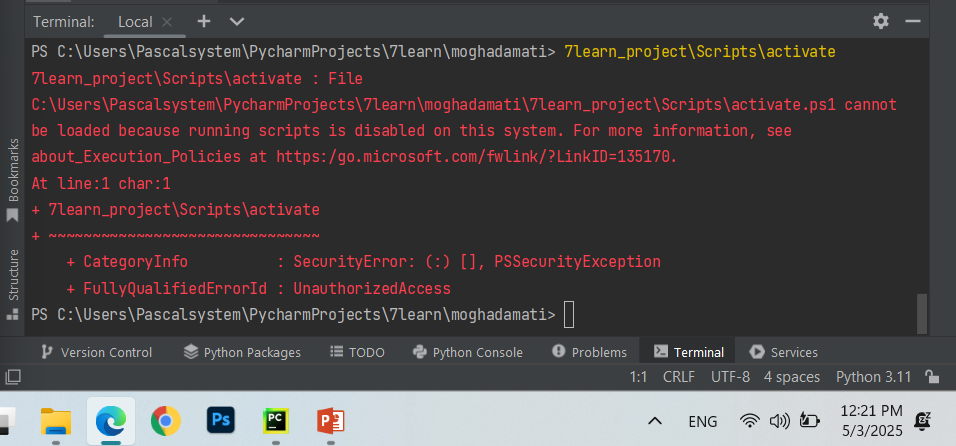This screenshot has height=446, width=956.
Task: Change UTF-8 file encoding setting
Action: (x=730, y=377)
